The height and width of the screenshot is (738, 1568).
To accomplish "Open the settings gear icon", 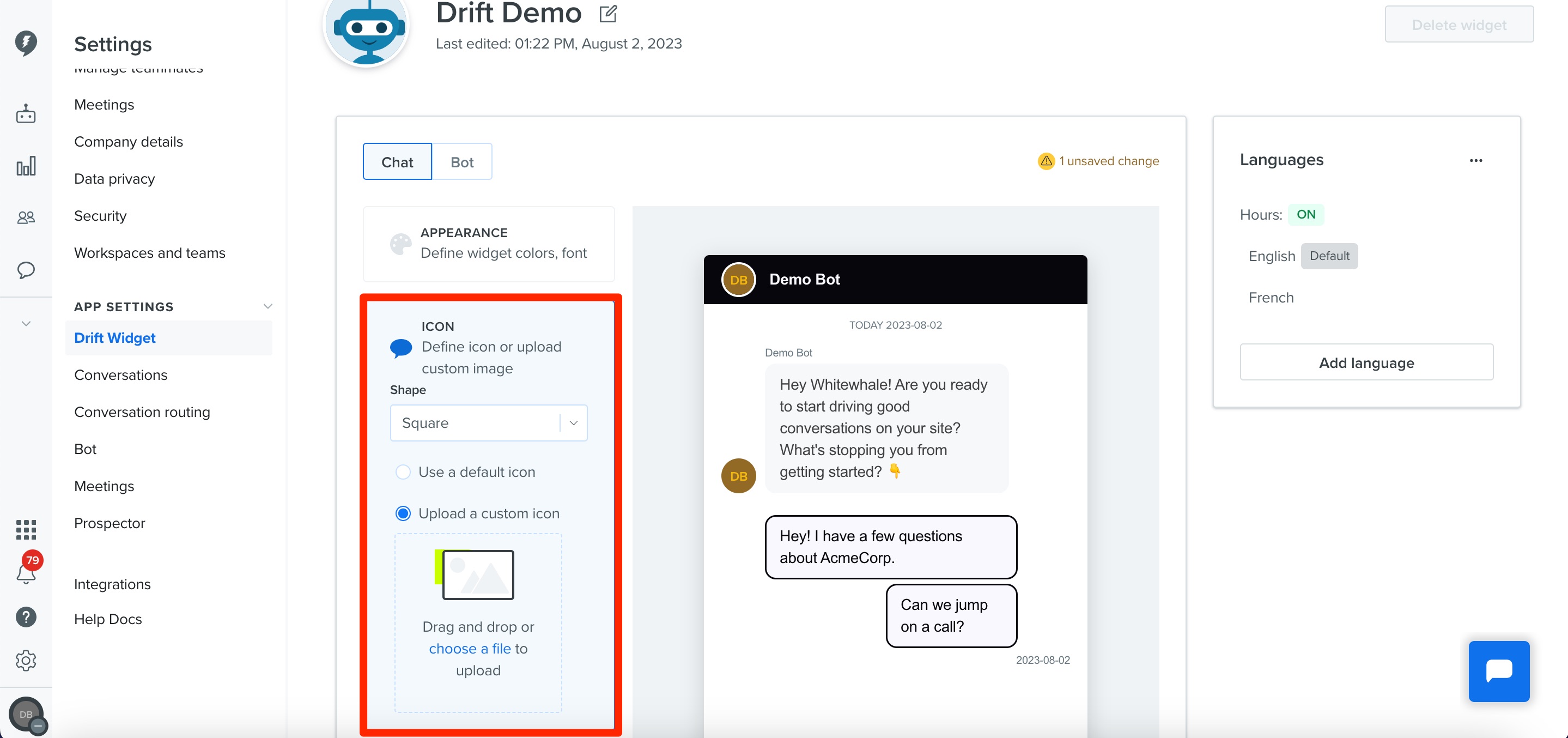I will (x=26, y=660).
